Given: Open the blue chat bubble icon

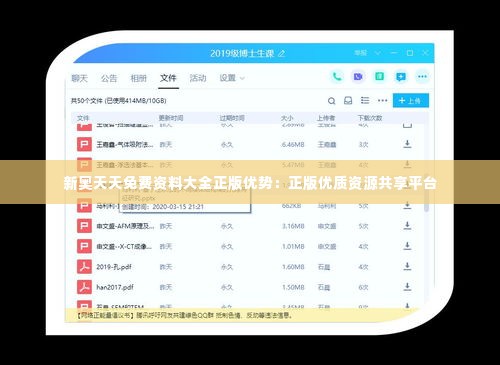Looking at the screenshot, I should pyautogui.click(x=401, y=77).
